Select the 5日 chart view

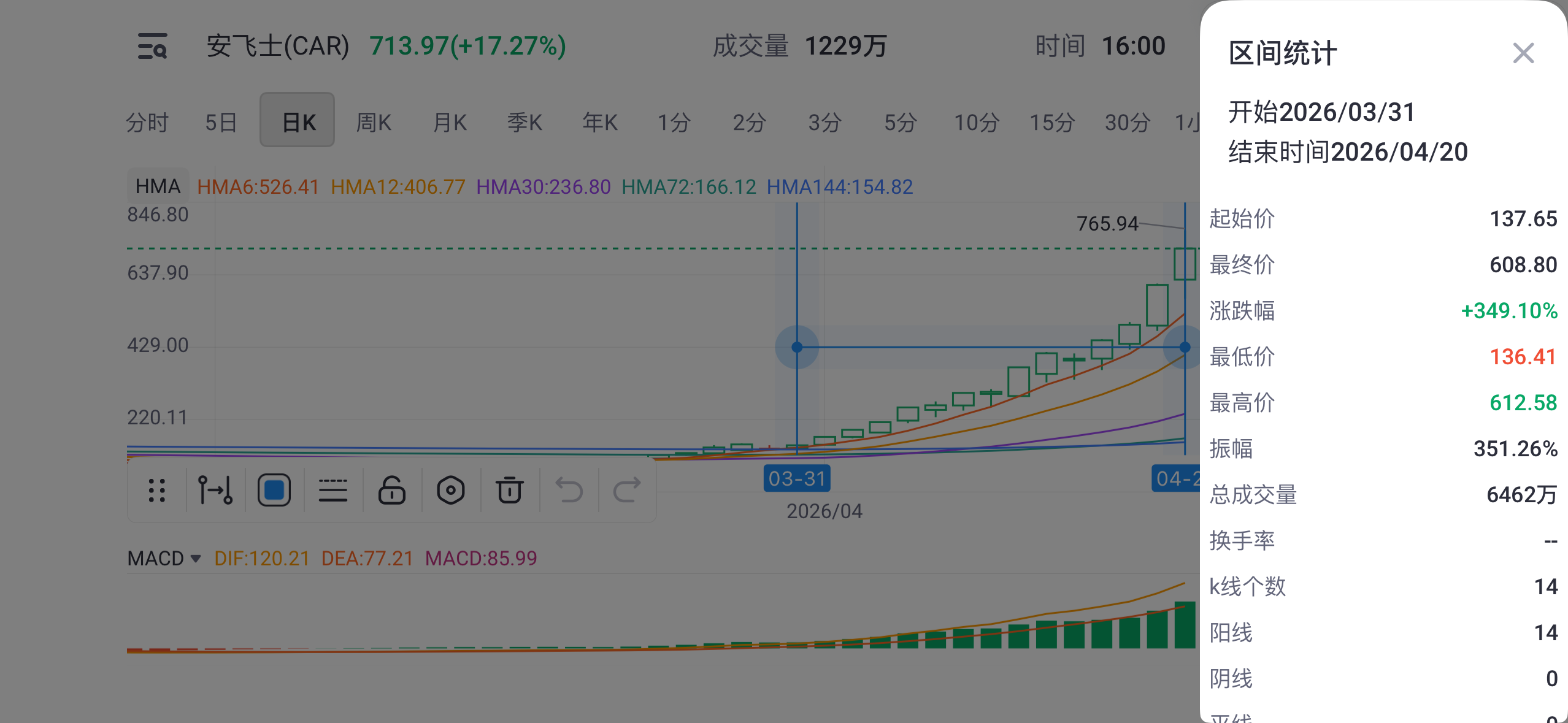221,122
